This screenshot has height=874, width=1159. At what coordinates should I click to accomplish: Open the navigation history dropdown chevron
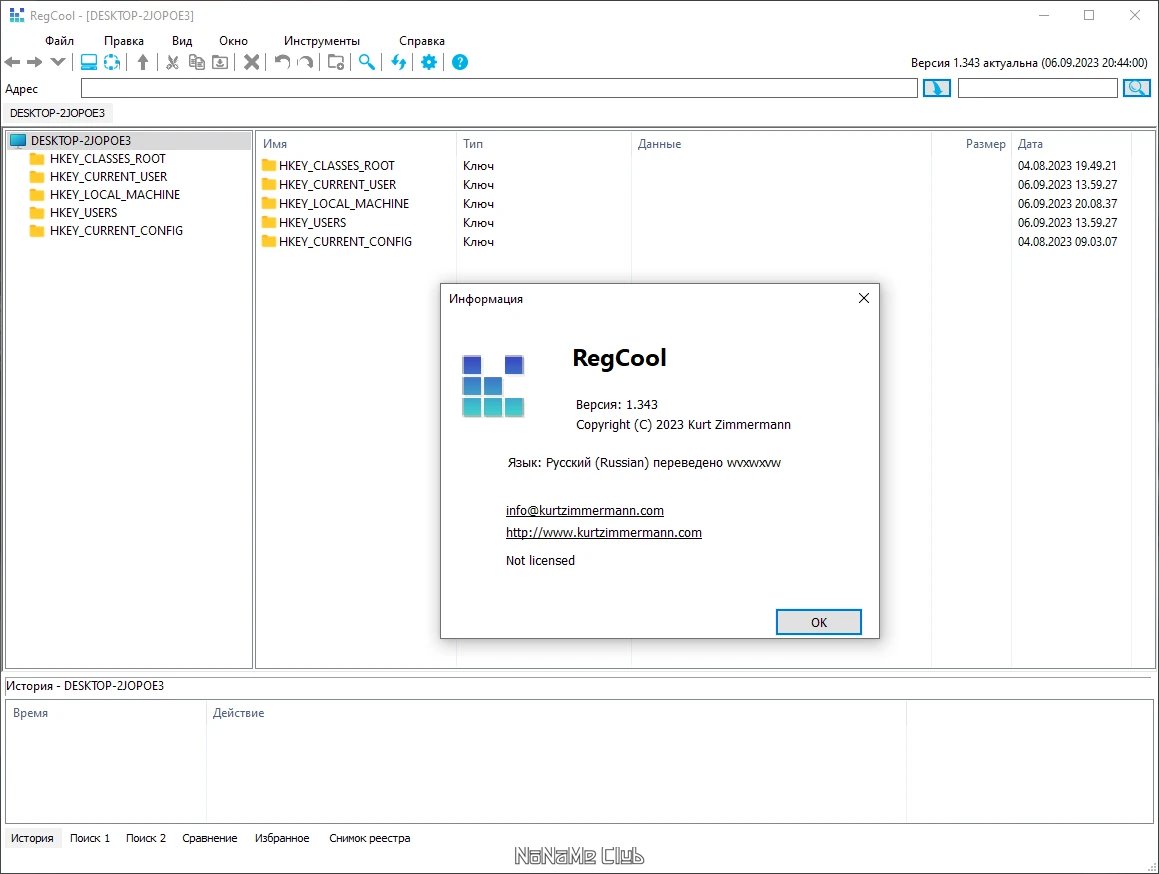58,62
